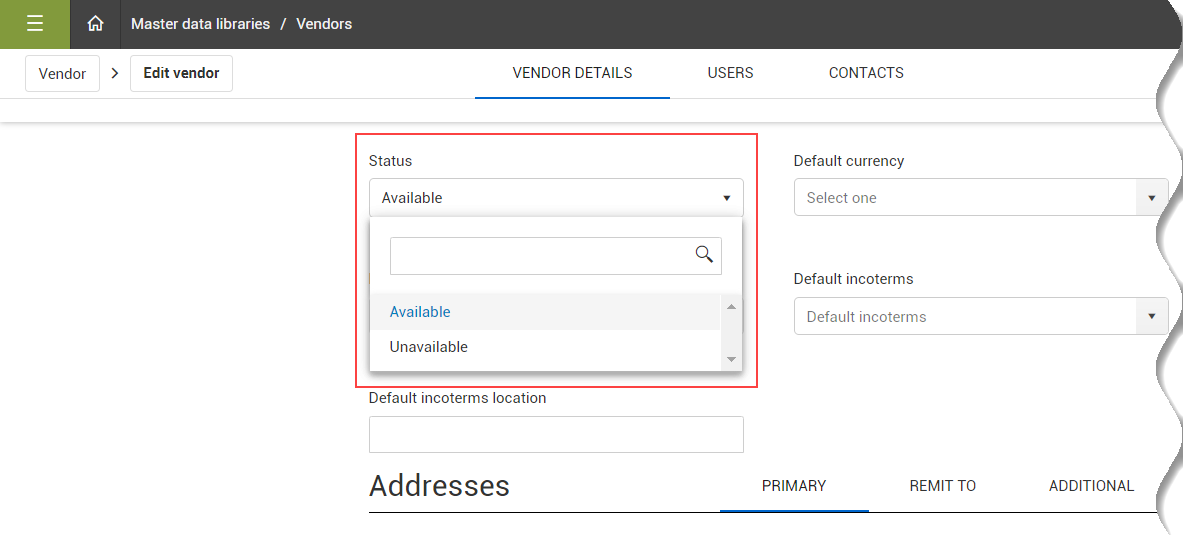Select the Available status option
1183x535 pixels.
coord(420,312)
